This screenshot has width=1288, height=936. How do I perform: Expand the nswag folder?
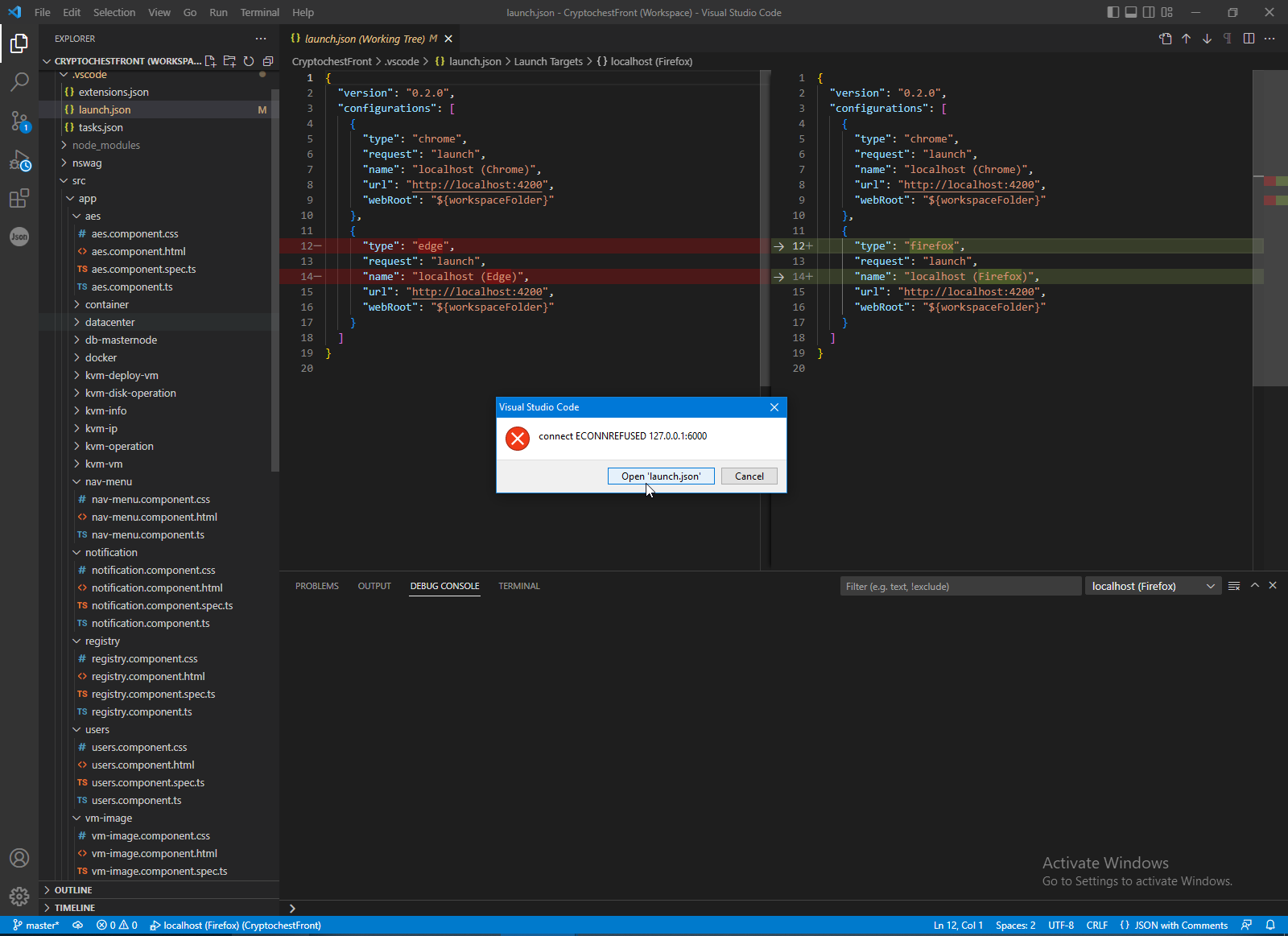tap(153, 163)
